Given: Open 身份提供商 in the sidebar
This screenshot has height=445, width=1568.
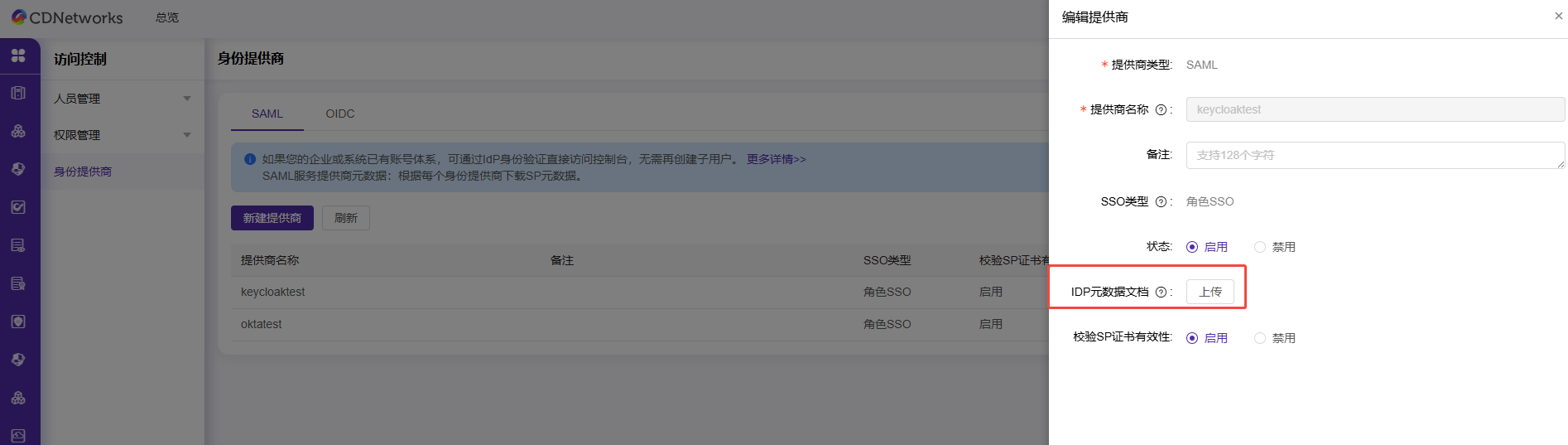Looking at the screenshot, I should [123, 172].
